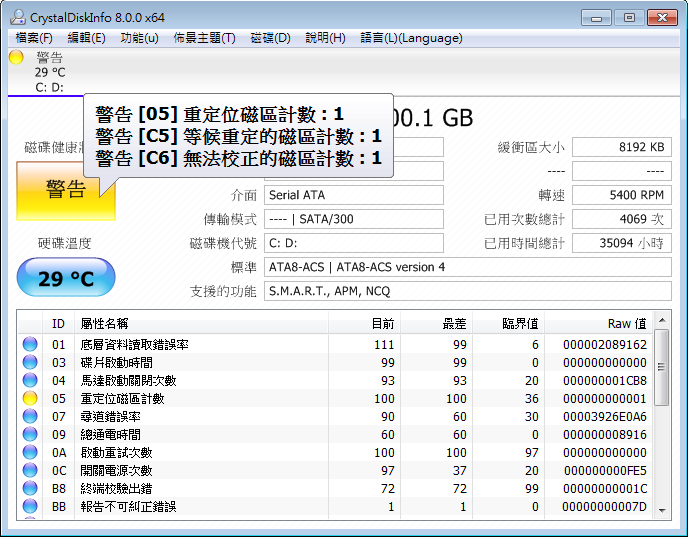This screenshot has height=539, width=688.
Task: Click status dot for attribute B8
Action: point(30,488)
